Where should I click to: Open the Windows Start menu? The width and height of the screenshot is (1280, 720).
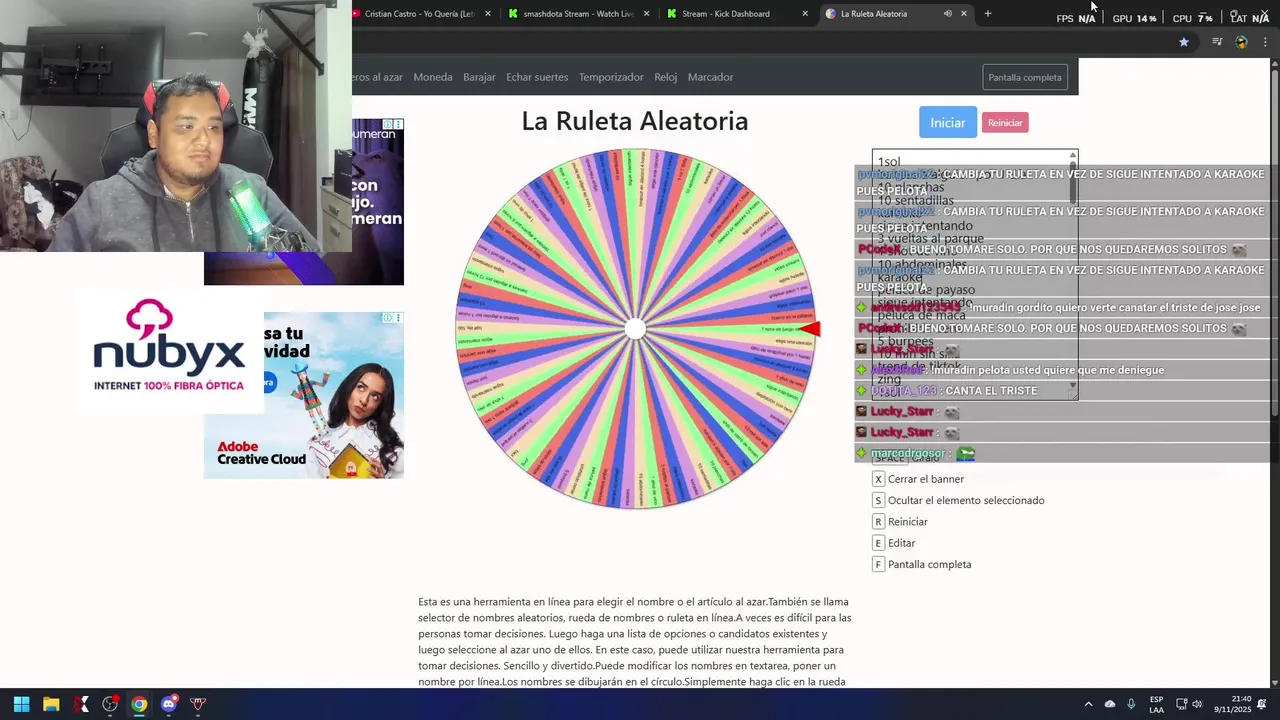click(x=21, y=704)
